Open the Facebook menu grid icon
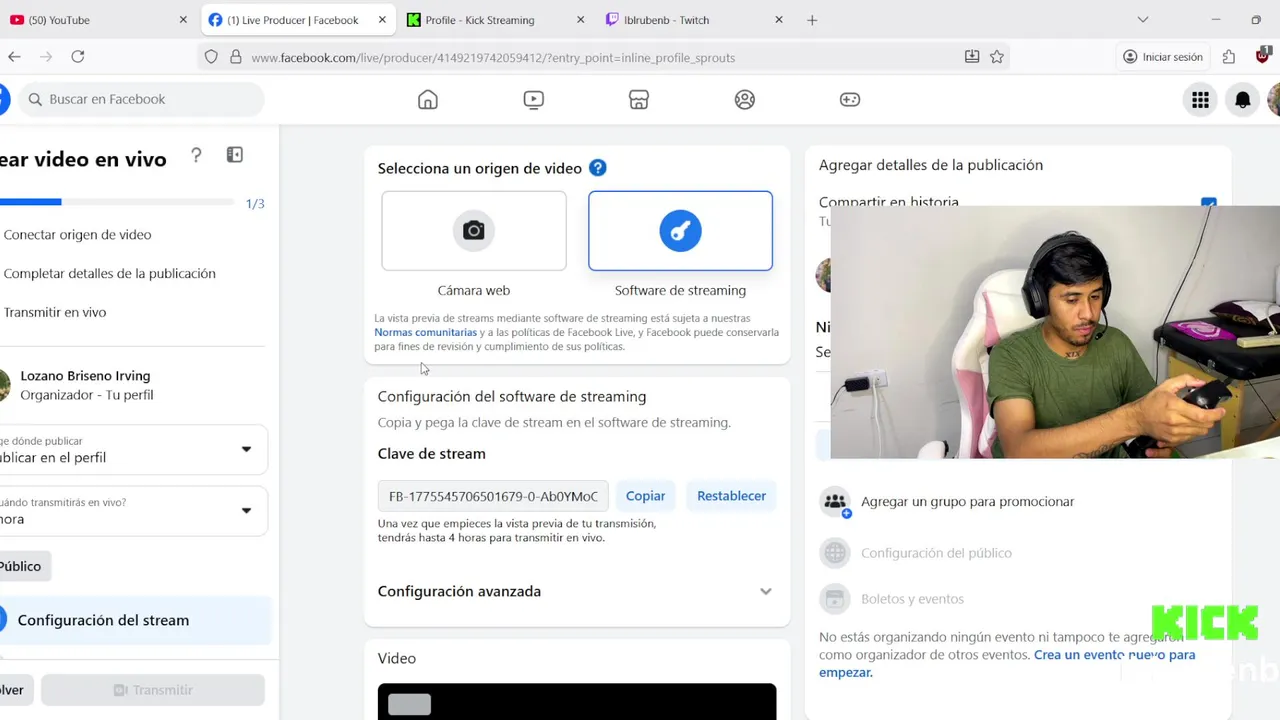Screen dimensions: 1280x720 point(1200,99)
